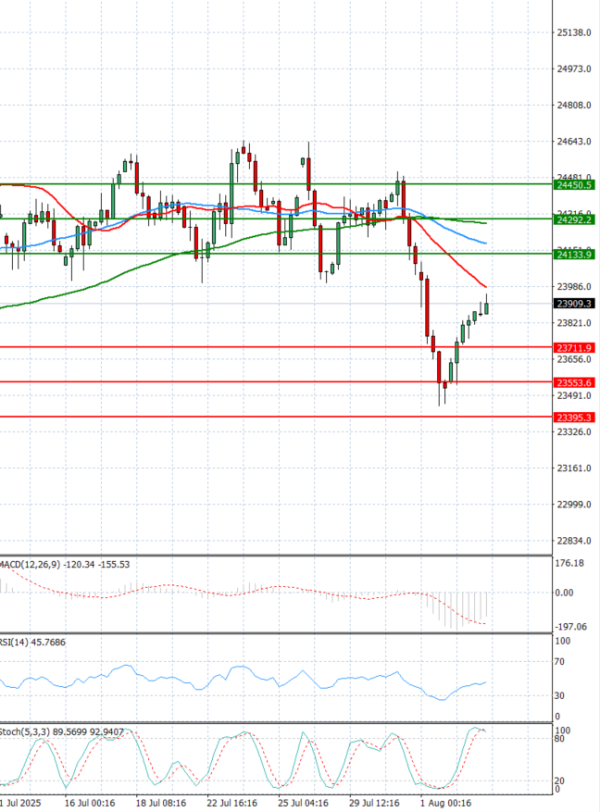
Task: Click the MACD scale value 176.18
Action: coord(569,563)
